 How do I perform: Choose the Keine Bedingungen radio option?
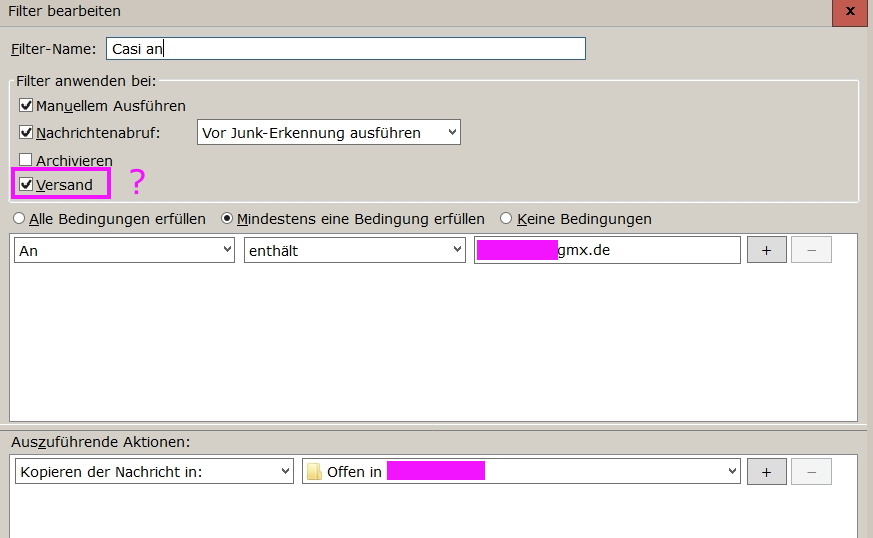506,218
